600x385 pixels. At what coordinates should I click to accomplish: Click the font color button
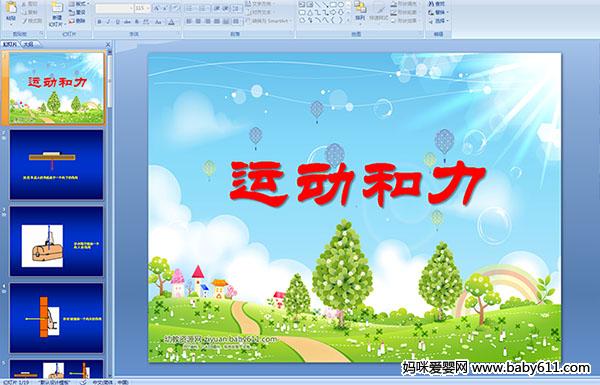(171, 22)
